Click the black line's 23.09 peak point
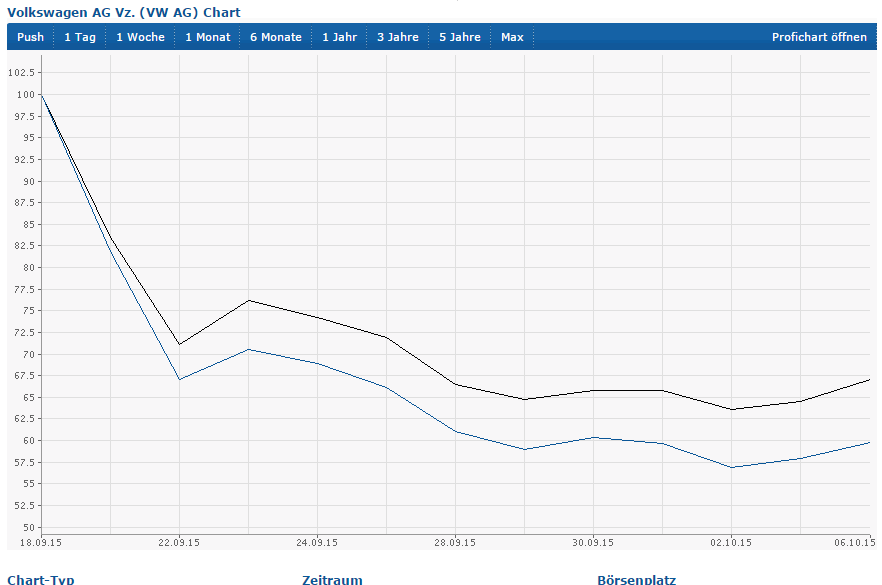 249,300
